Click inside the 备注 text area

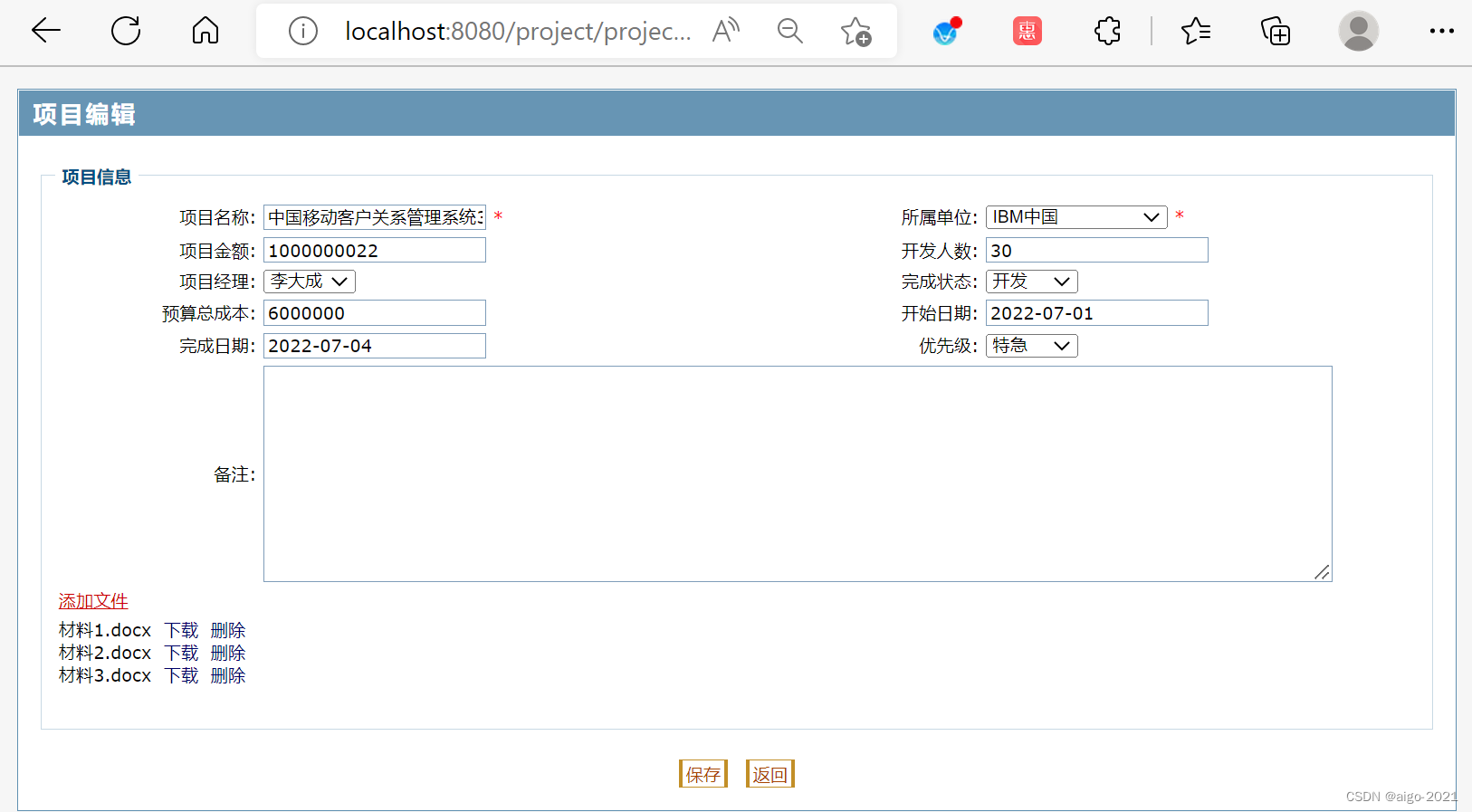[x=798, y=473]
